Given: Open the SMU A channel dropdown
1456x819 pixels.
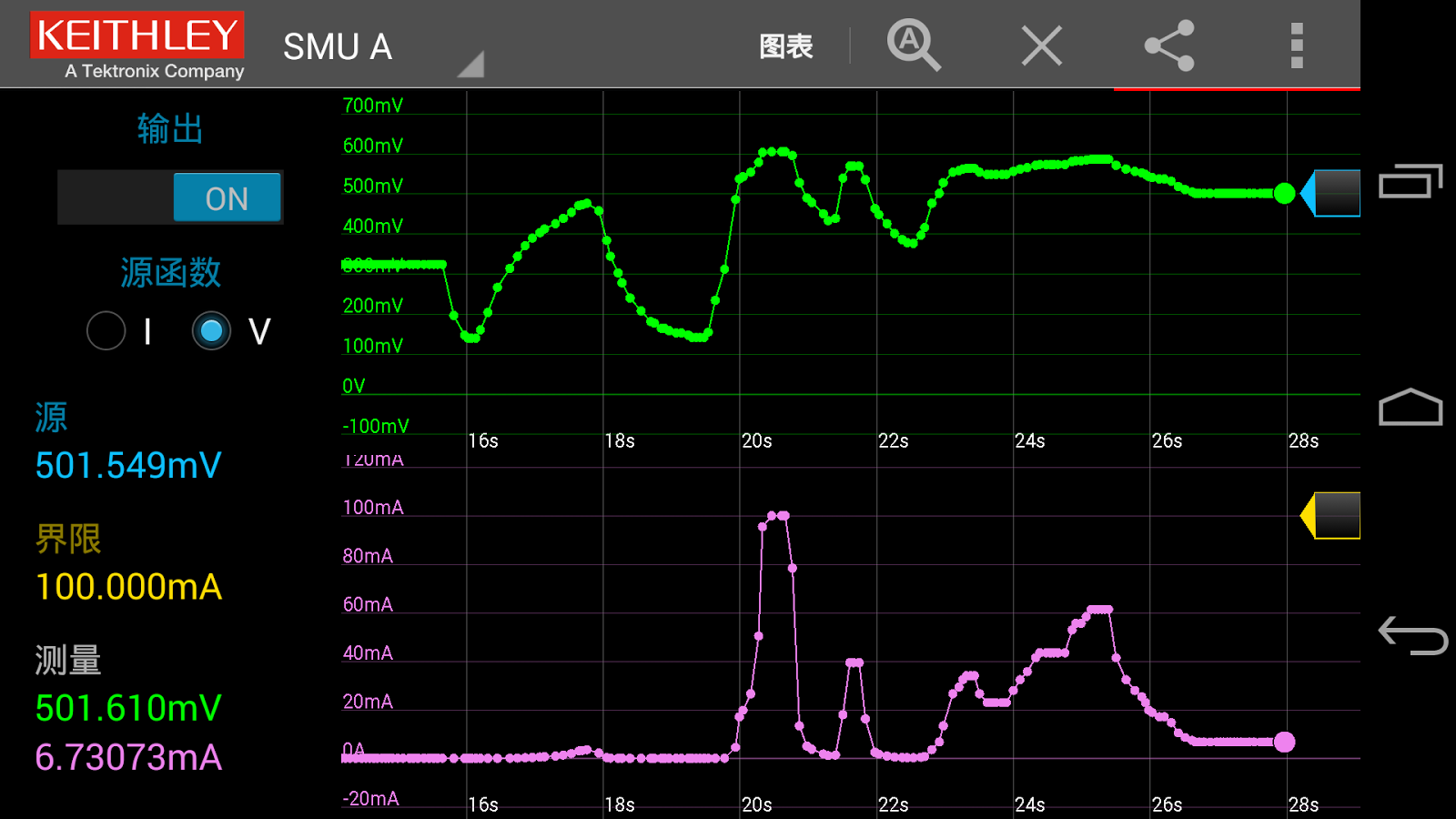Looking at the screenshot, I should point(382,47).
